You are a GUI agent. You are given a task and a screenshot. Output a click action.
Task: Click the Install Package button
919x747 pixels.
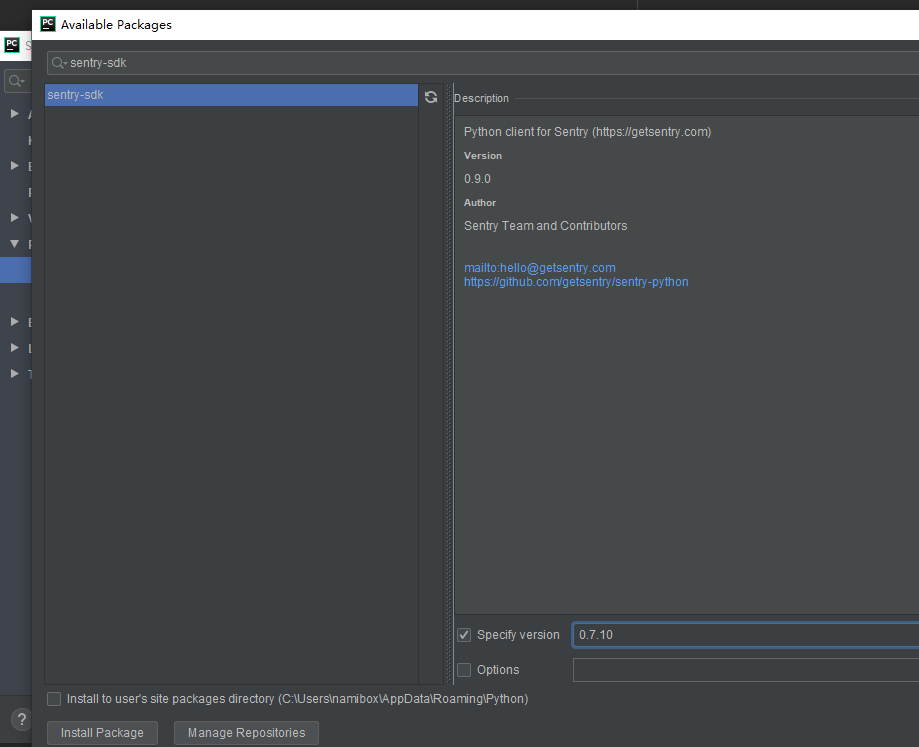102,733
